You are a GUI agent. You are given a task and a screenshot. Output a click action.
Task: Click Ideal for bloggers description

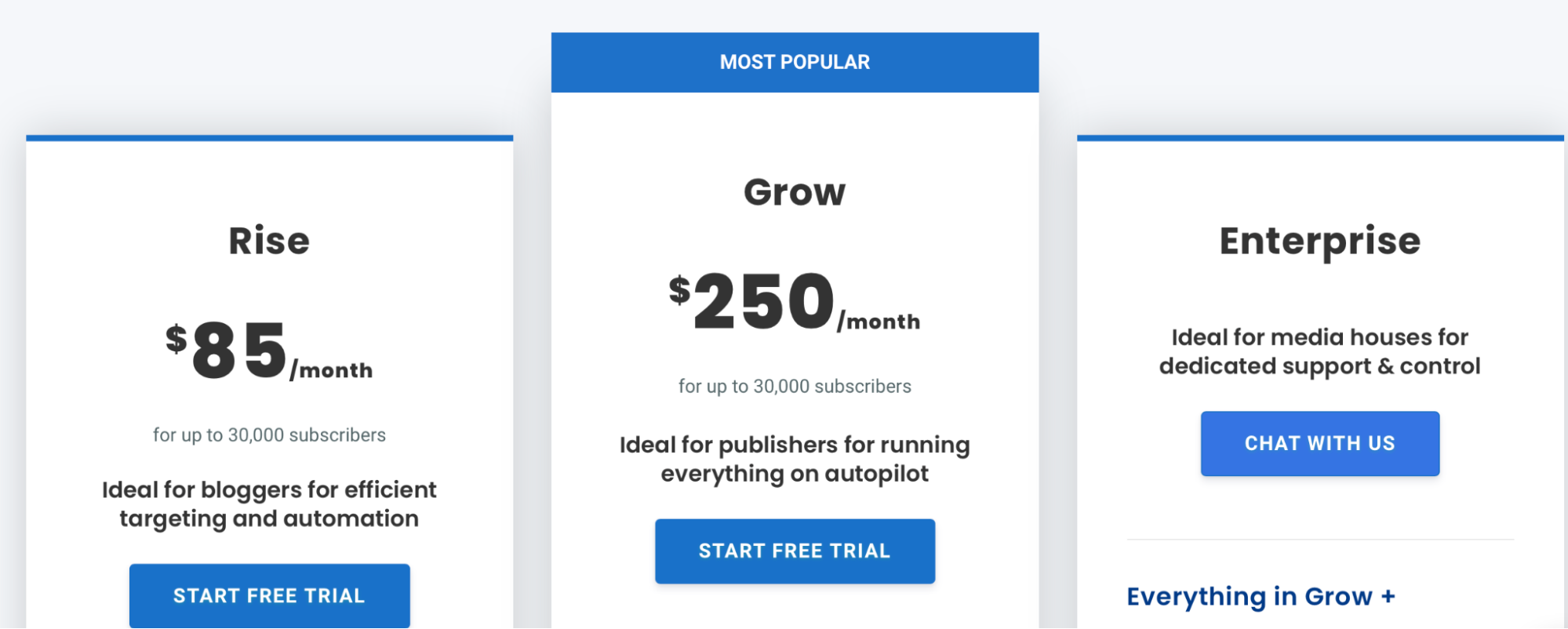(269, 504)
